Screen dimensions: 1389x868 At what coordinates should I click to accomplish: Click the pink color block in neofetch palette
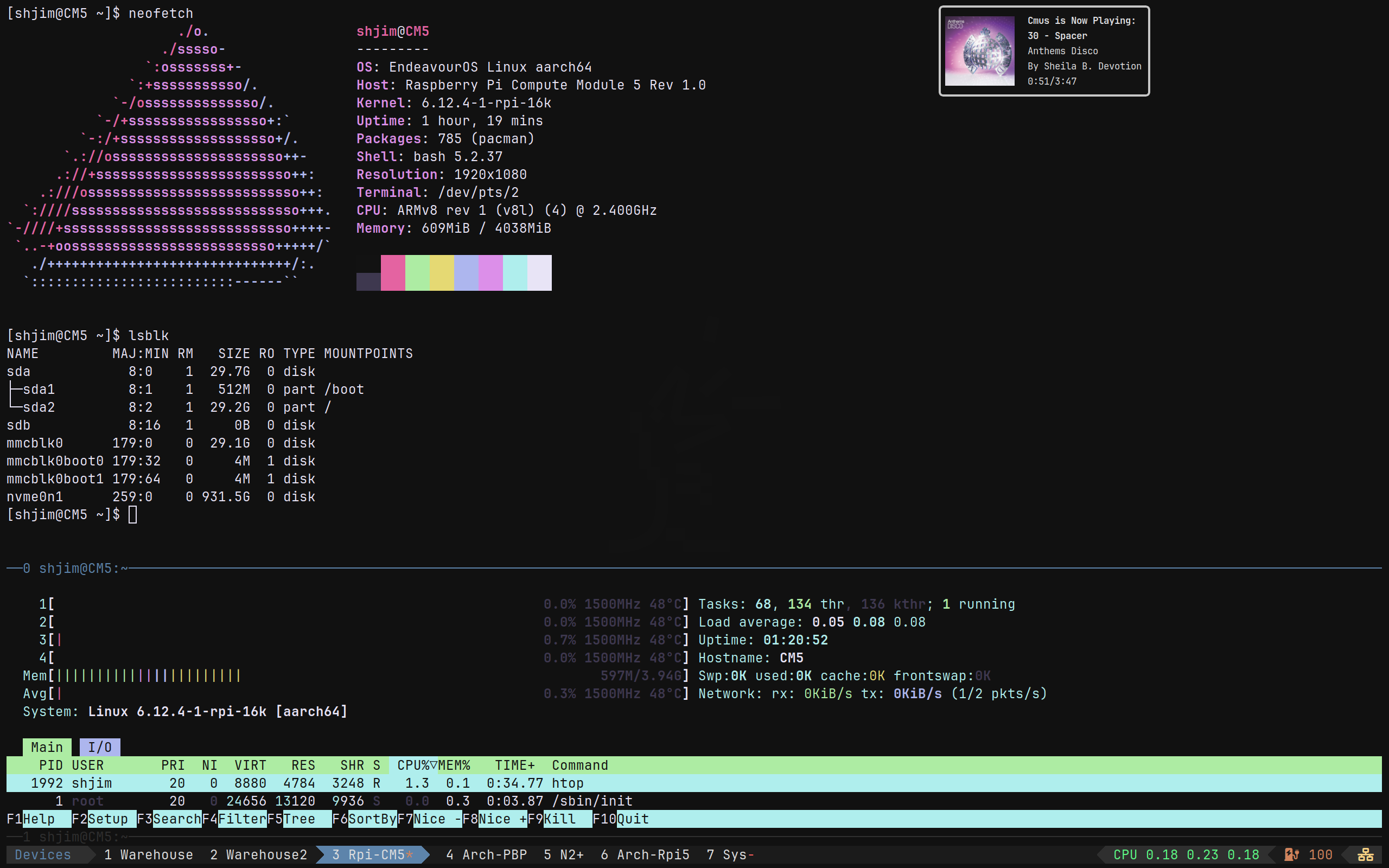tap(393, 273)
